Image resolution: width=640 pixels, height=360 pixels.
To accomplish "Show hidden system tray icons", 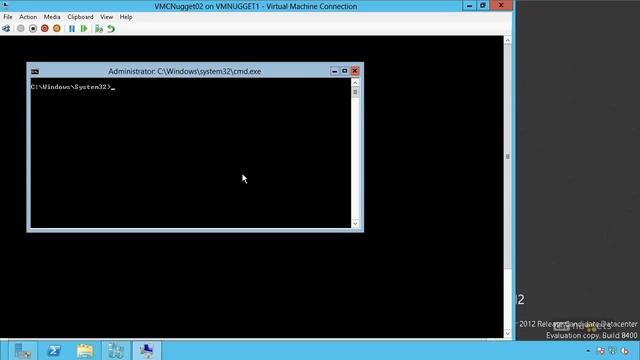I will pos(588,351).
